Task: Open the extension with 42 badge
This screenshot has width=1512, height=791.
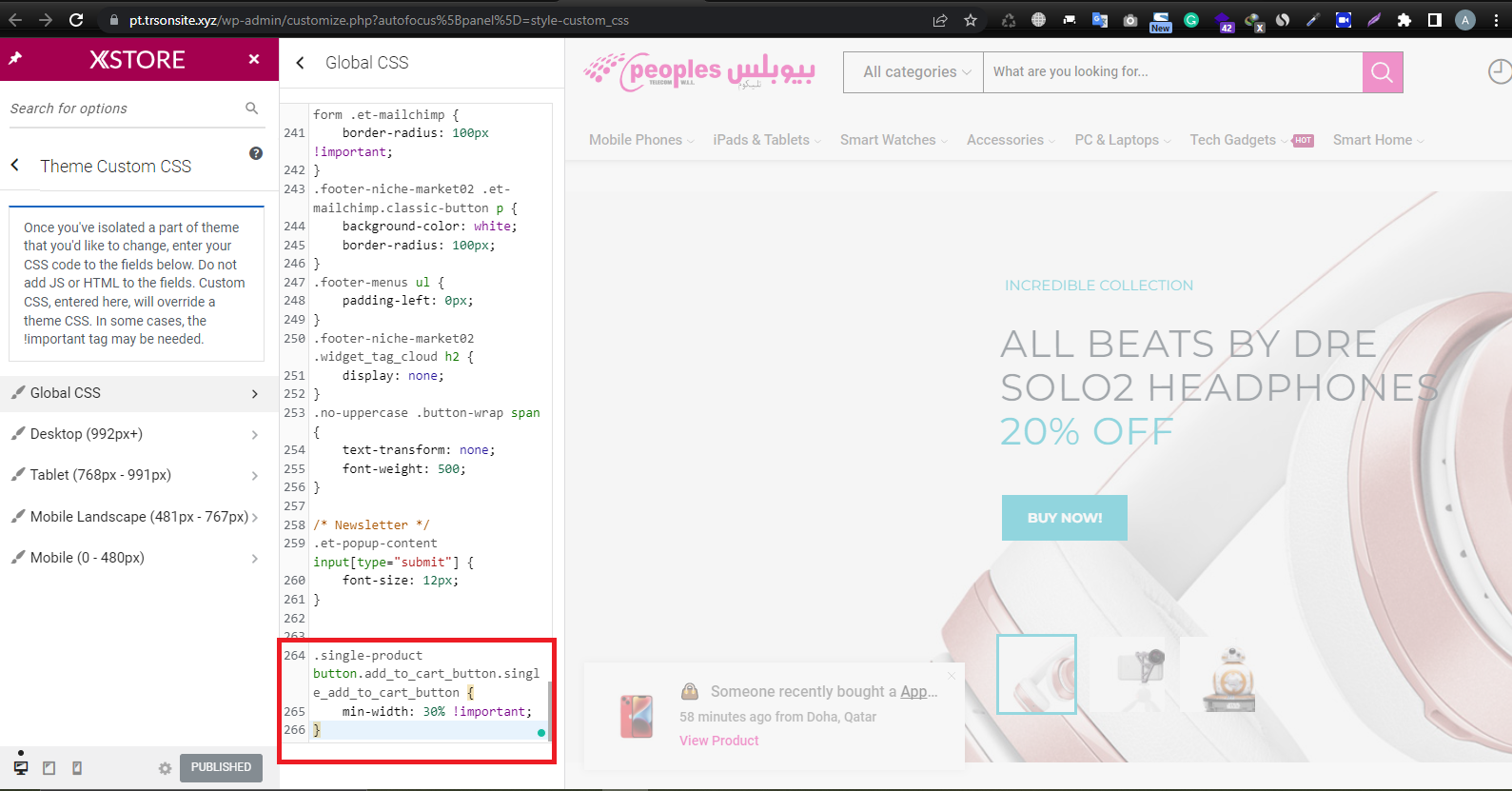Action: (x=1224, y=22)
